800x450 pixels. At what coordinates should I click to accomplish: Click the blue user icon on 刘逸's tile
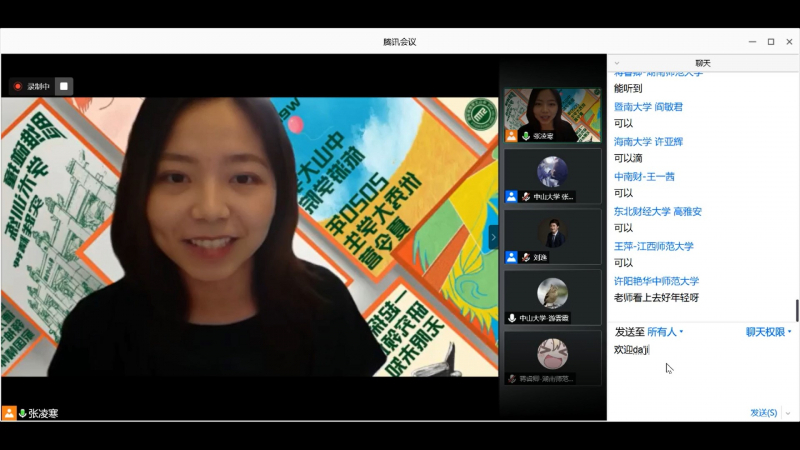512,257
